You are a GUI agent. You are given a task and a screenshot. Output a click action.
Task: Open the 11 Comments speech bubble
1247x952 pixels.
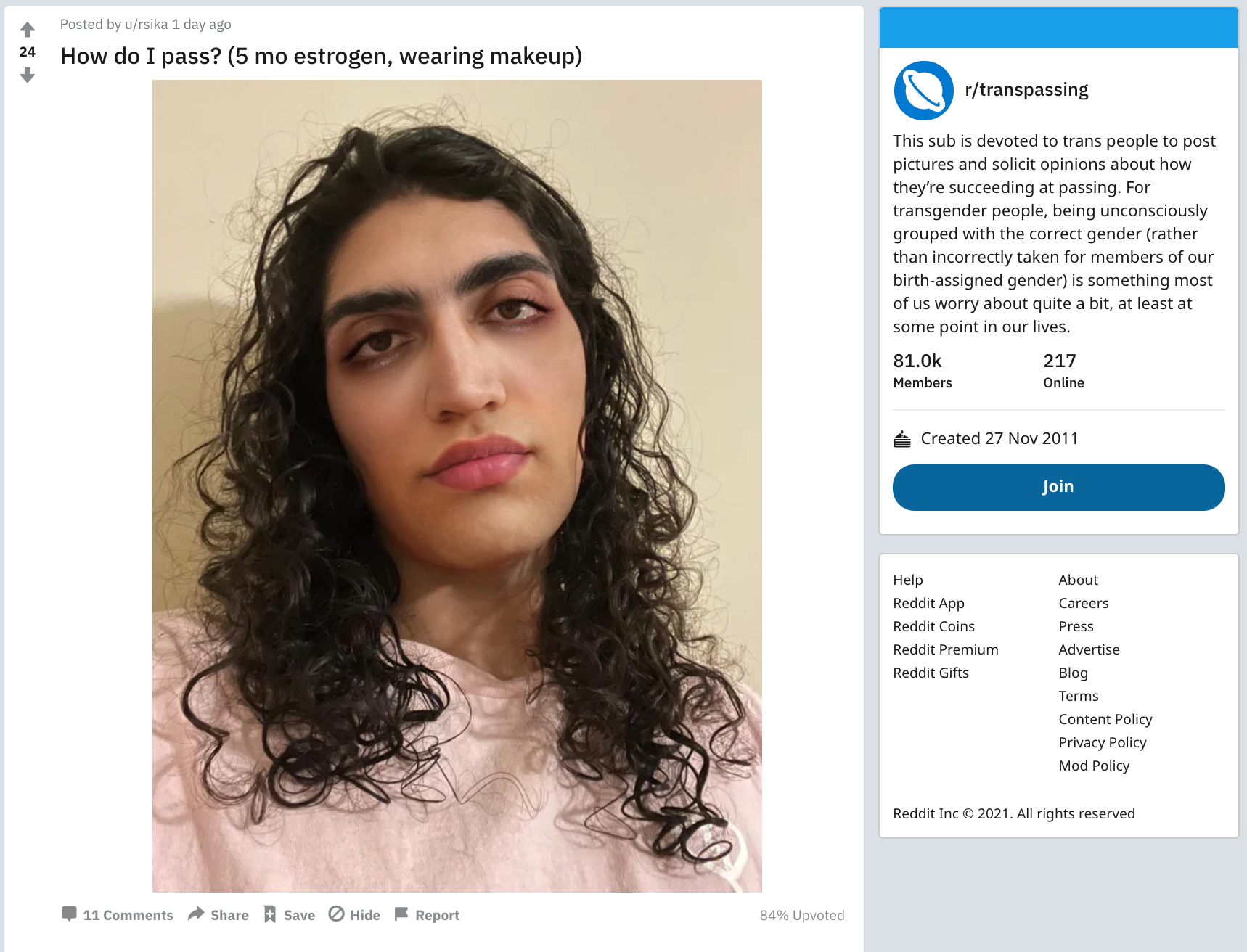tap(69, 914)
